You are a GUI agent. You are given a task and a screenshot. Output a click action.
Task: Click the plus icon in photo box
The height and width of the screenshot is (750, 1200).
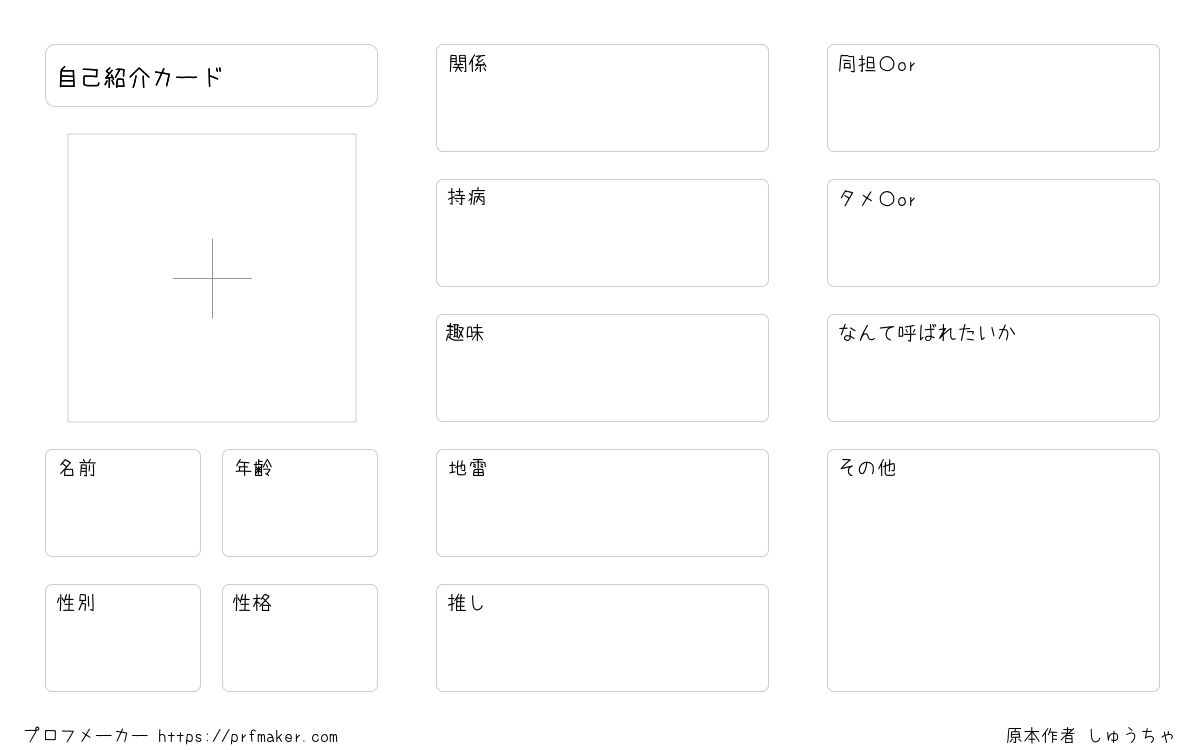tap(212, 278)
